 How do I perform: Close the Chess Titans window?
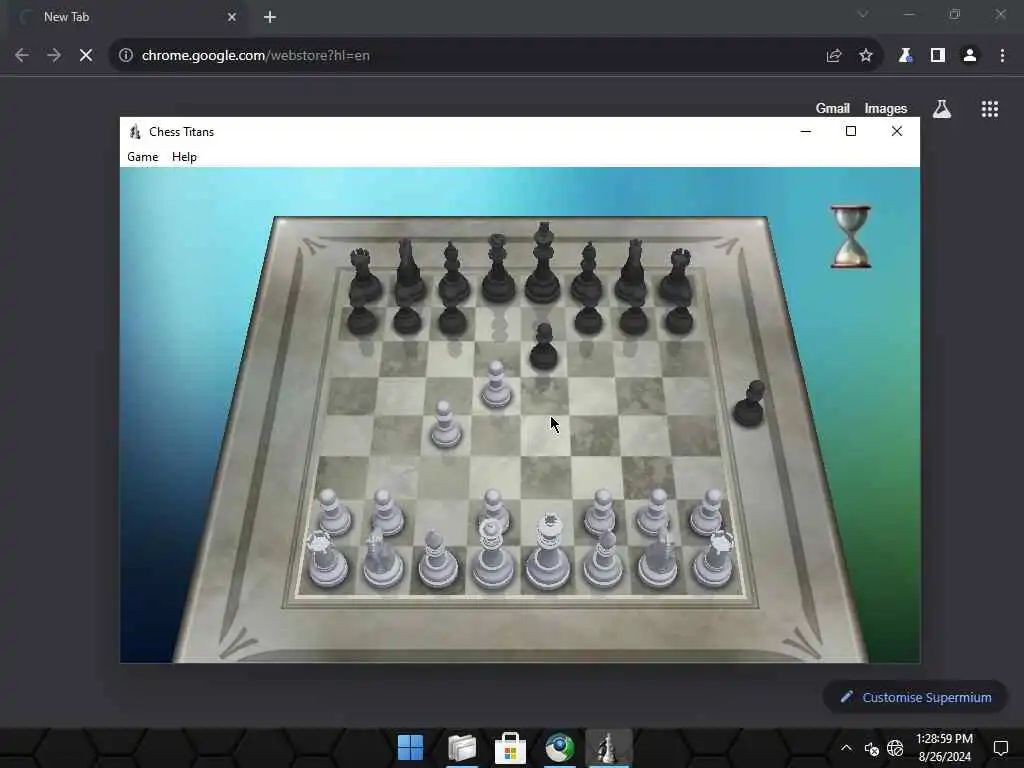(897, 131)
